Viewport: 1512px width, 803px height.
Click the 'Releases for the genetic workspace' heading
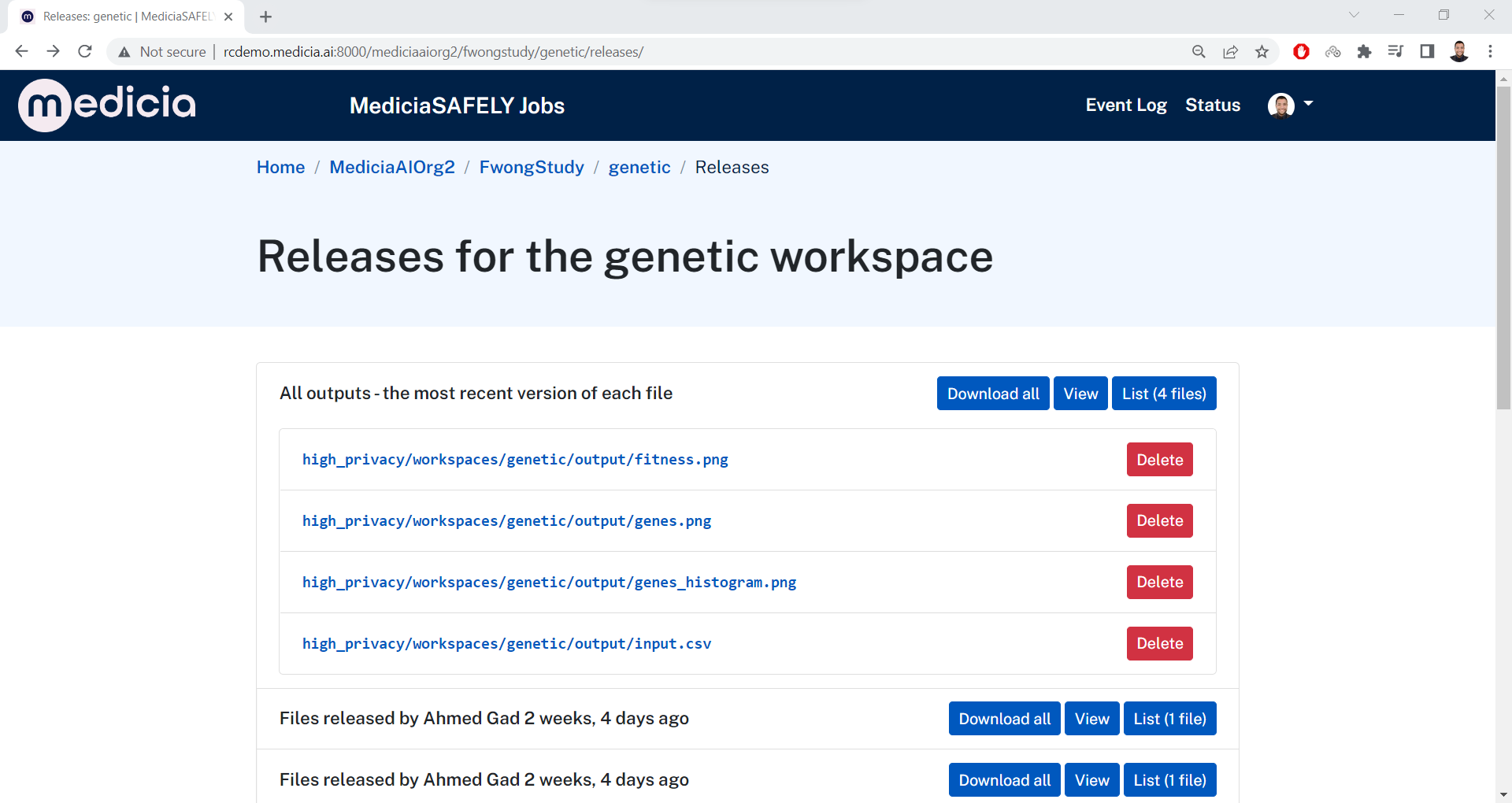pyautogui.click(x=625, y=257)
